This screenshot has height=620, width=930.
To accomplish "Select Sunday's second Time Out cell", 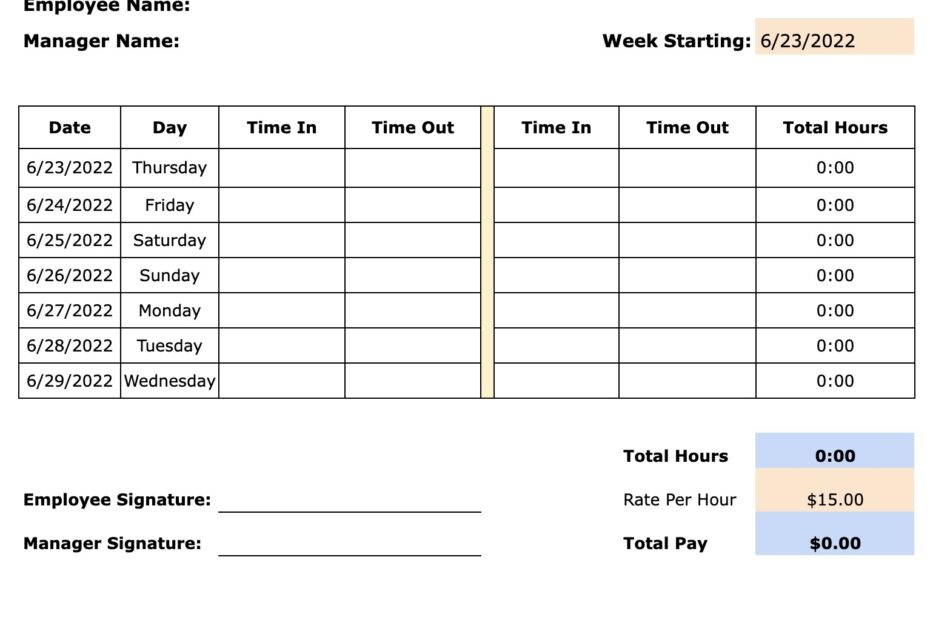I will click(x=687, y=275).
